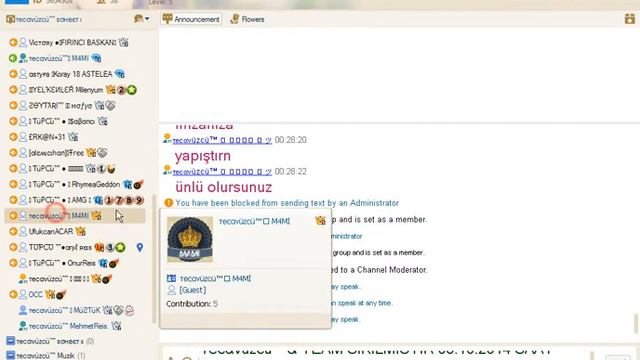Click the green role icon beside first M4MI
This screenshot has height=360, width=640.
click(13, 58)
